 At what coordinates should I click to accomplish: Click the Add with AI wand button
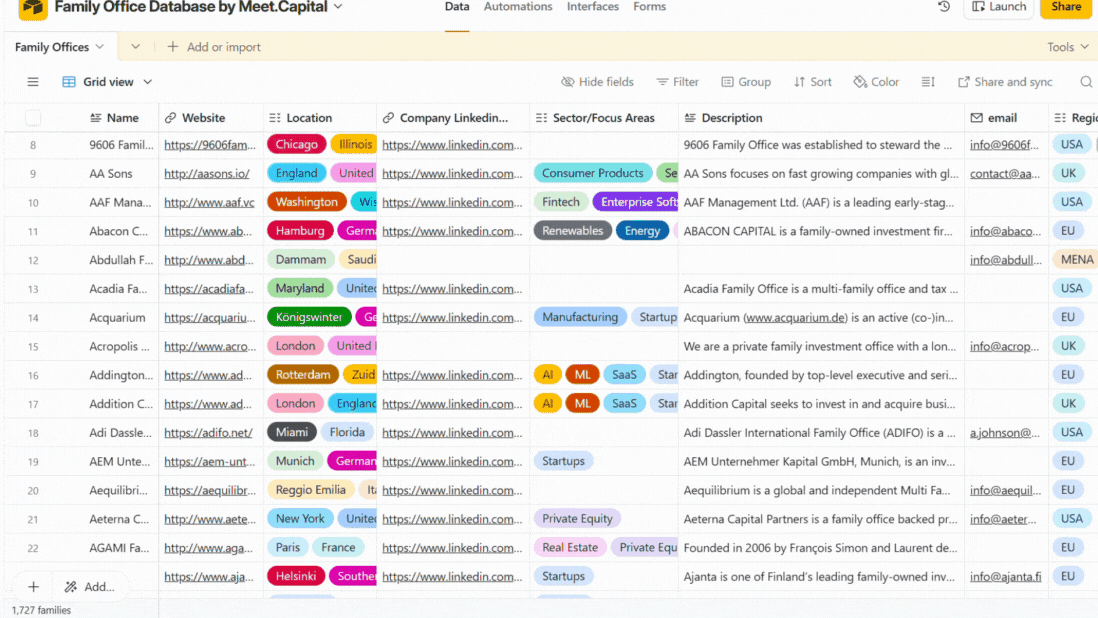point(89,587)
